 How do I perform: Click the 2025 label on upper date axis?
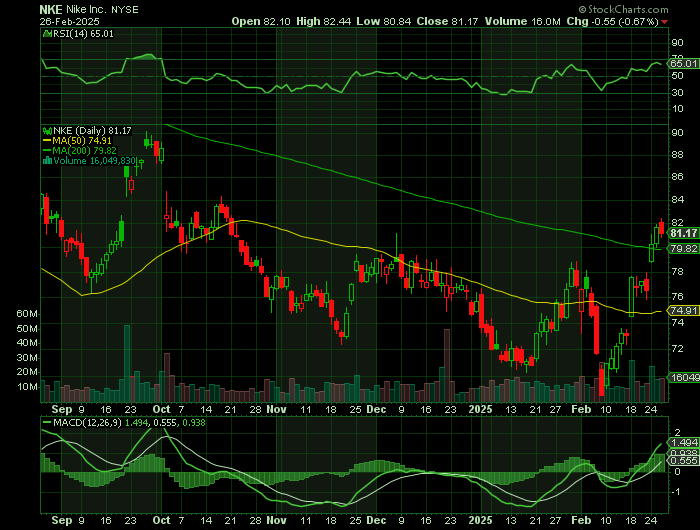(x=480, y=409)
